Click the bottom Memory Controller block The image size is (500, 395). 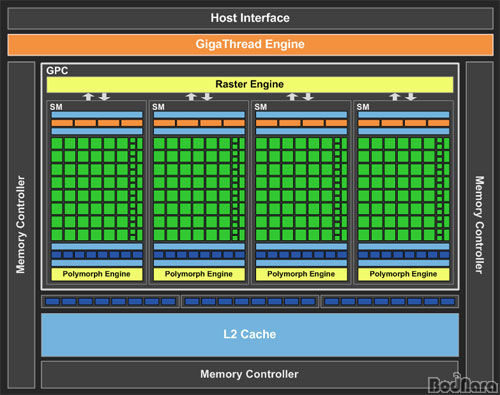[249, 374]
